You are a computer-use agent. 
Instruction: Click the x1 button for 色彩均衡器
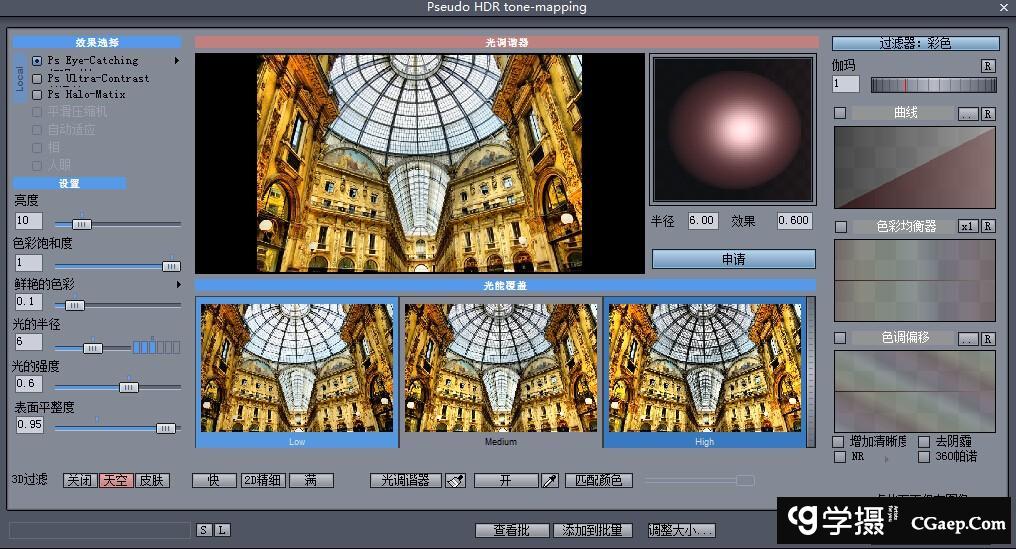pyautogui.click(x=967, y=227)
